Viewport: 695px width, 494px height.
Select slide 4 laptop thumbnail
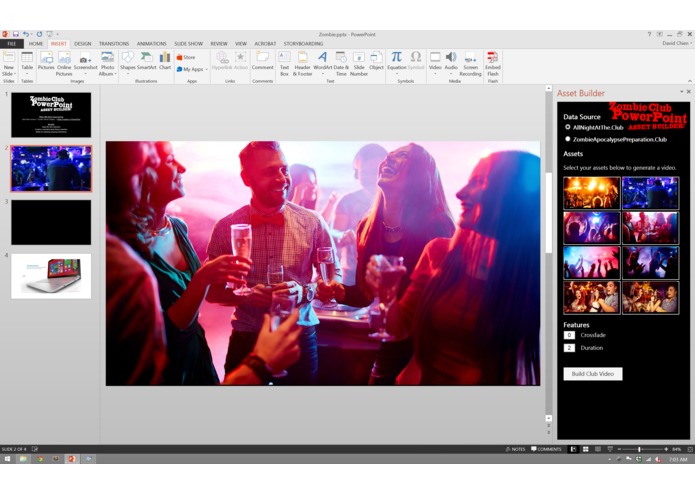(51, 276)
